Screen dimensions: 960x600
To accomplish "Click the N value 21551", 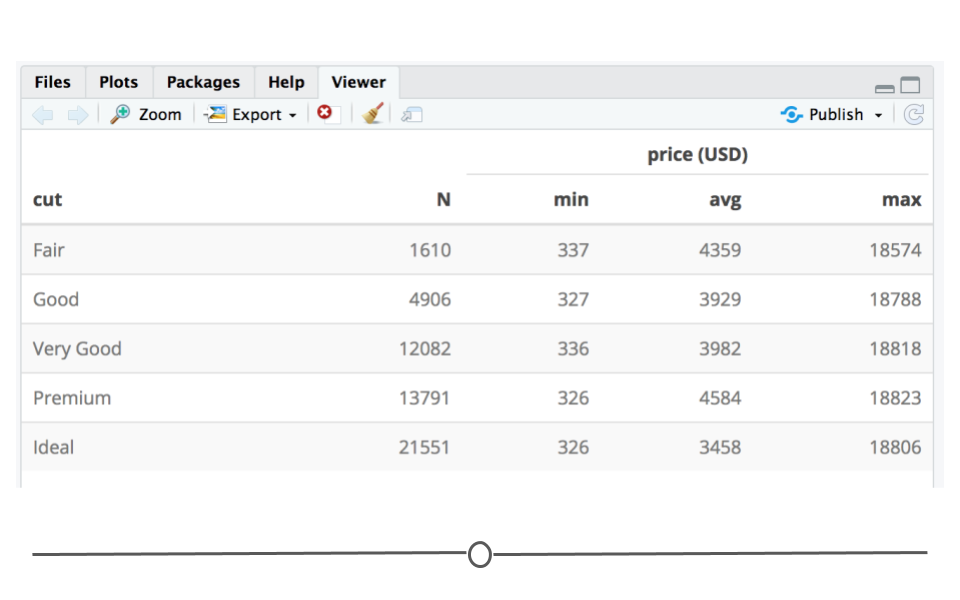I will tap(424, 448).
